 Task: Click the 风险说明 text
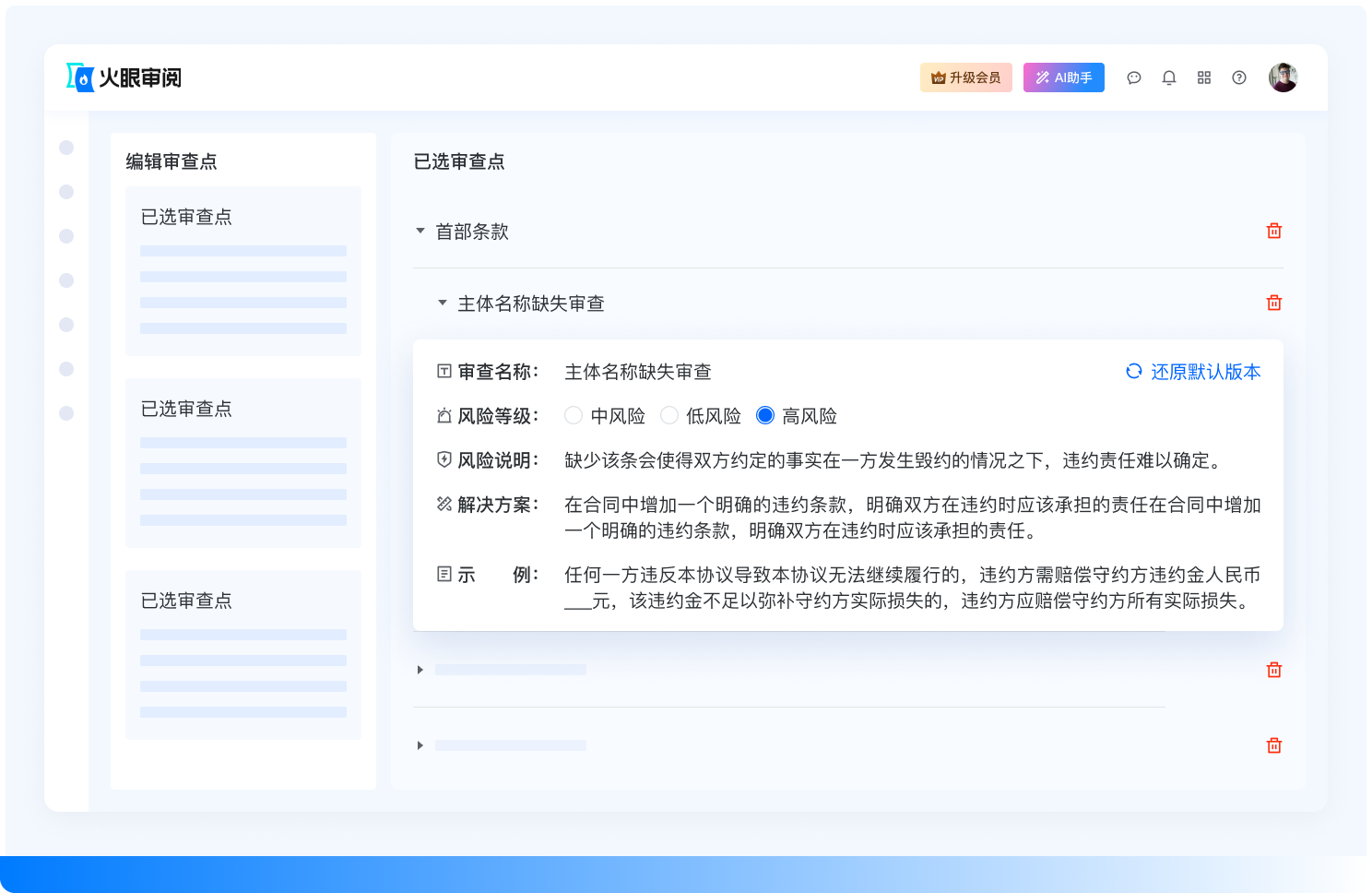896,460
